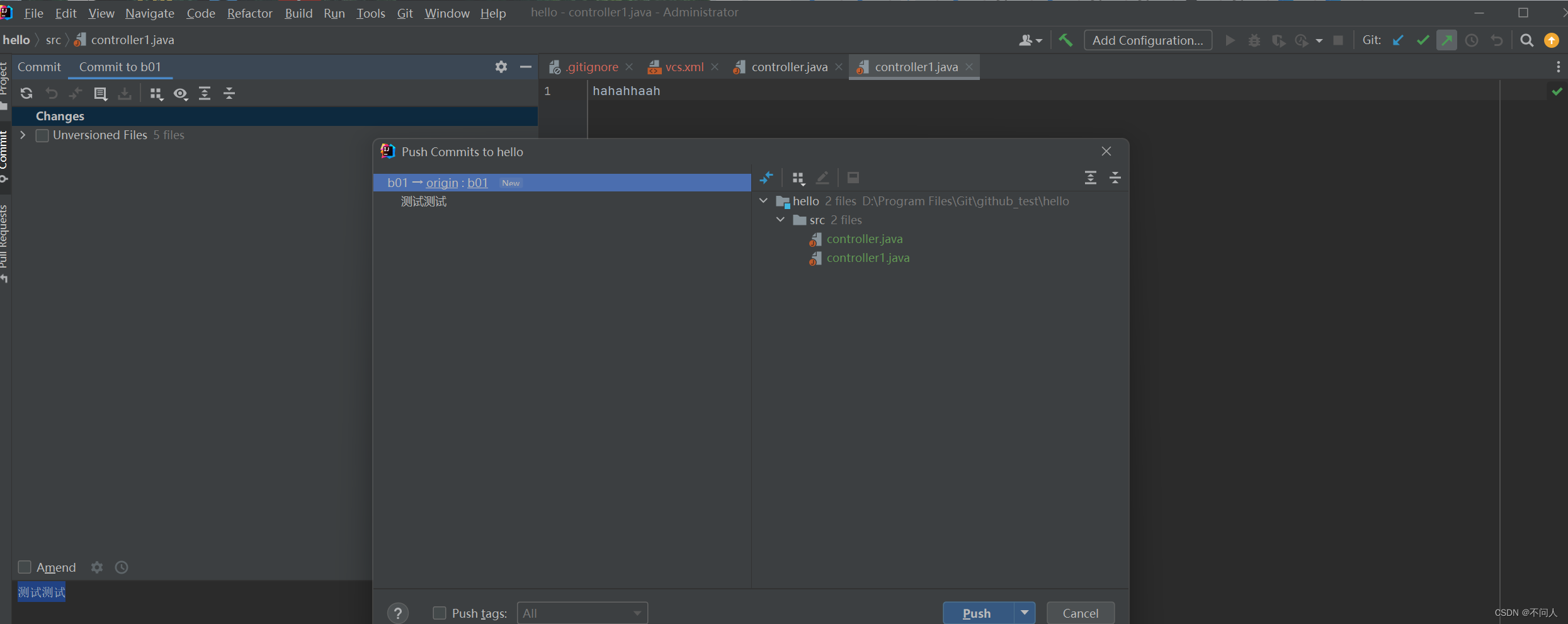Open View Options eye icon in Commit panel
The image size is (1568, 624).
pos(181,94)
